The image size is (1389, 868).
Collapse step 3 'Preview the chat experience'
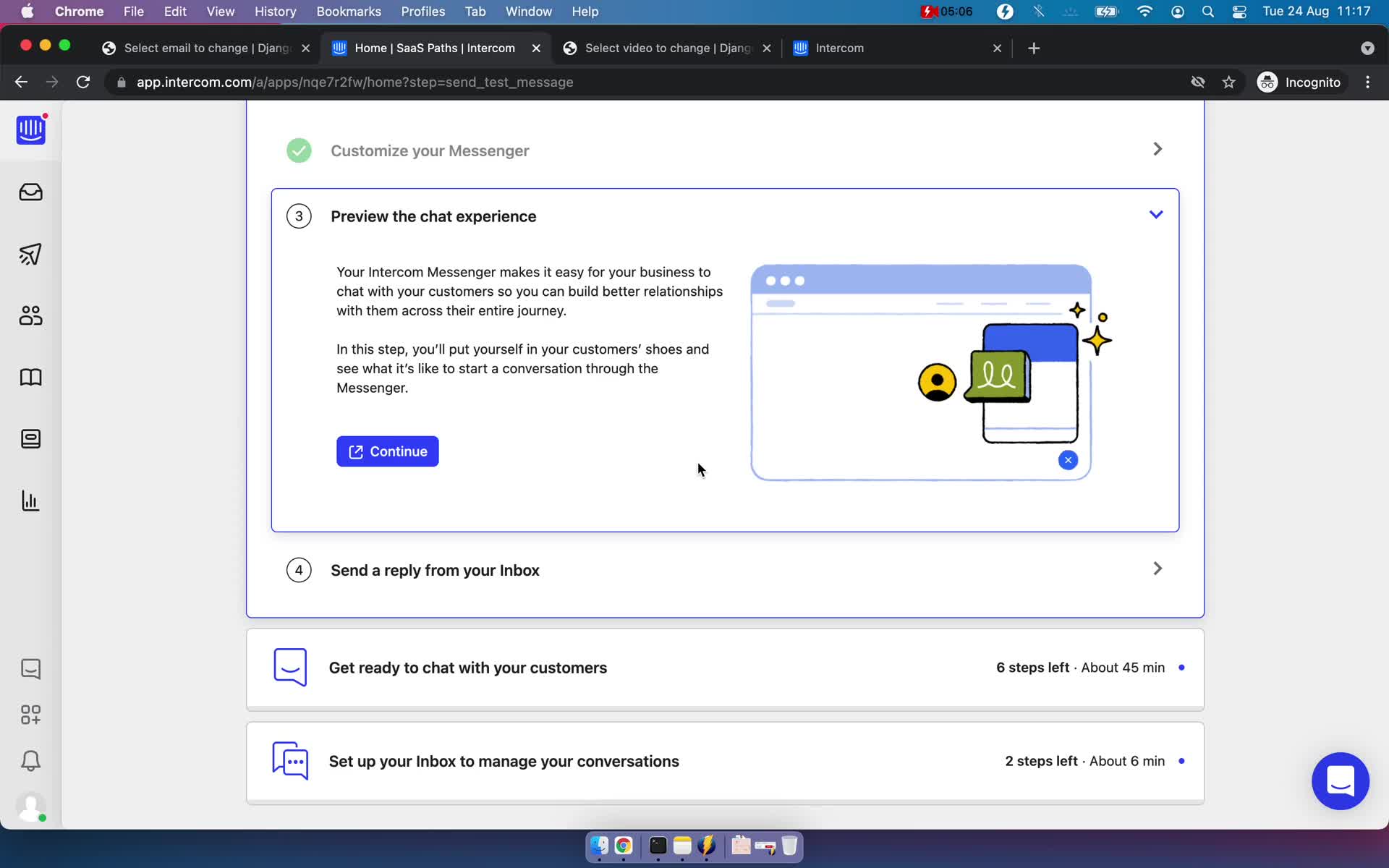coord(1156,215)
